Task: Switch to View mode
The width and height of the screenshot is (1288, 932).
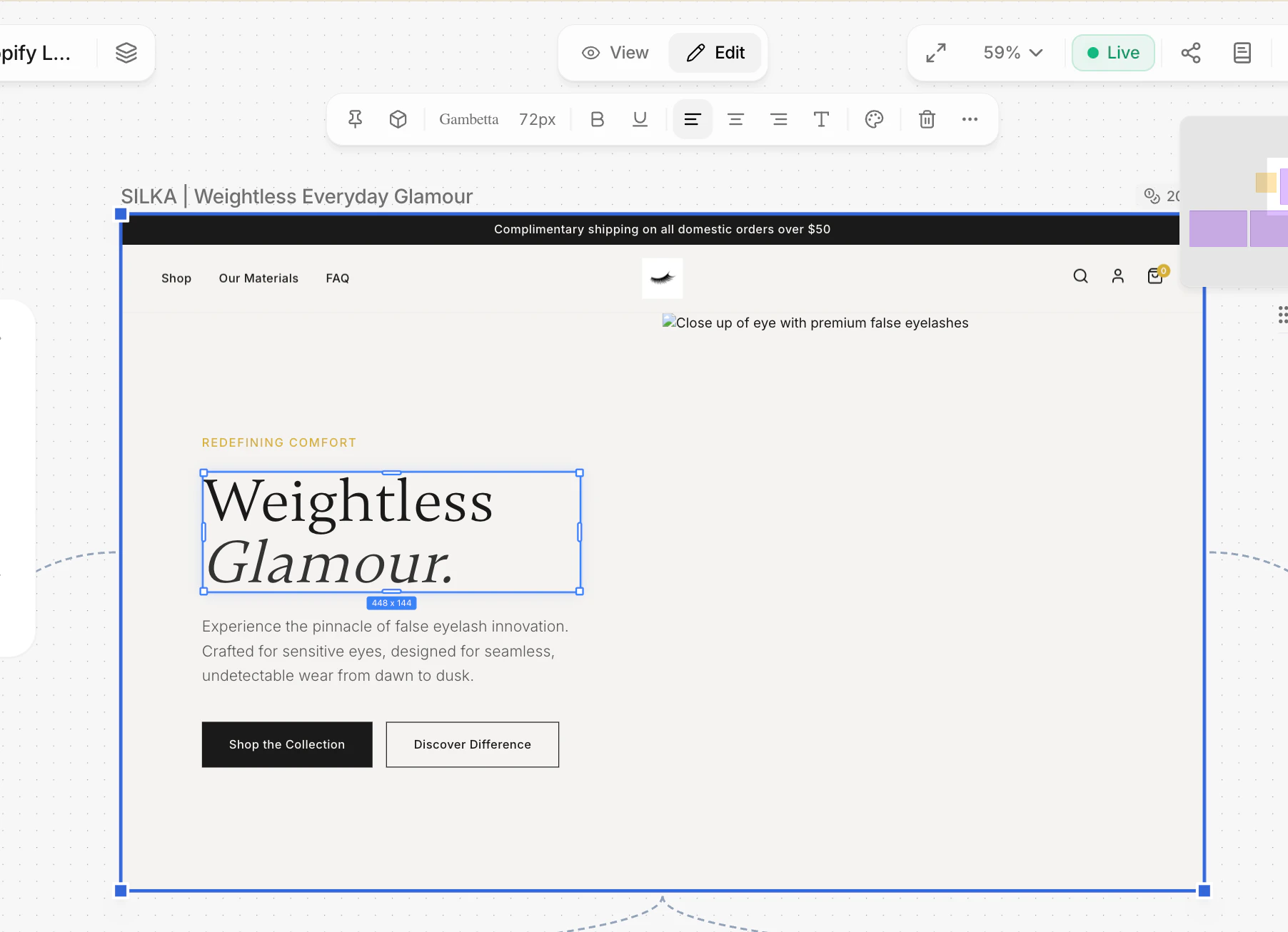Action: pyautogui.click(x=615, y=53)
